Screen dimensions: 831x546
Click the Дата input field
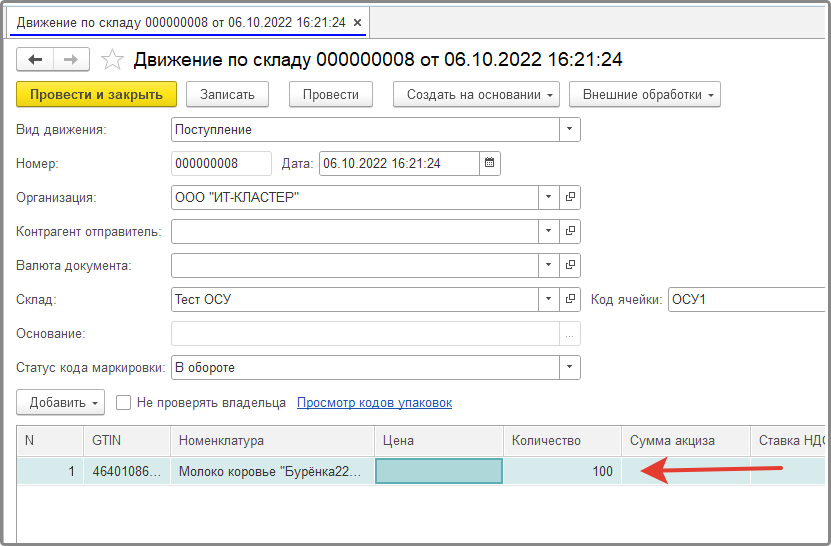point(399,163)
